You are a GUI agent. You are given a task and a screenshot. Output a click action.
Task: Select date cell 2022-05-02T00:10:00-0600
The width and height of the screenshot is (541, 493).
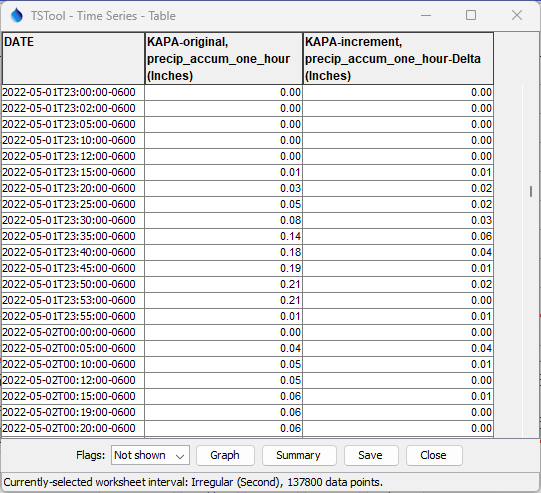click(73, 364)
